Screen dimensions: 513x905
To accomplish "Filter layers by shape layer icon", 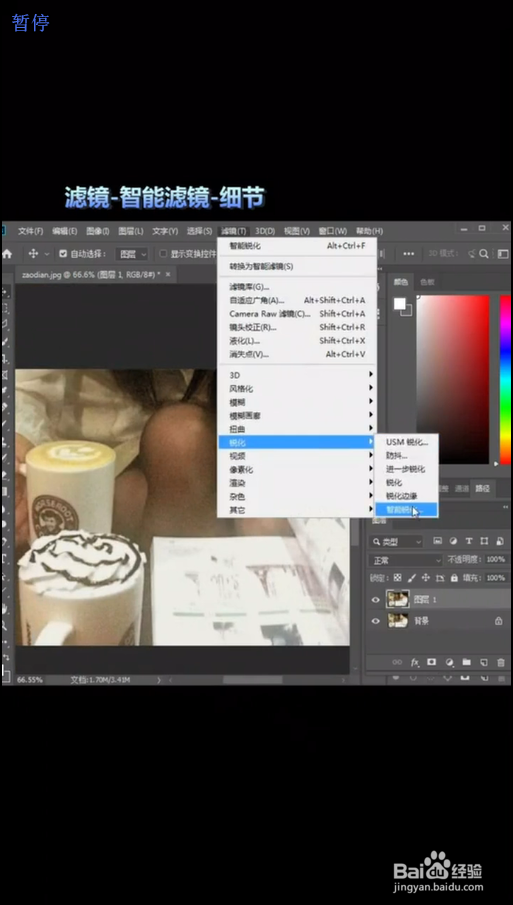I will tap(484, 541).
